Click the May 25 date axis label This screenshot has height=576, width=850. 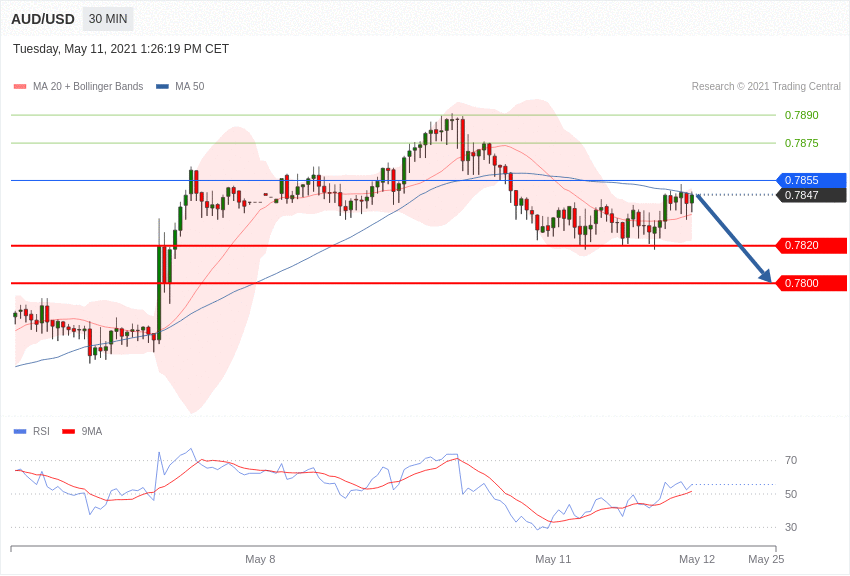click(x=766, y=559)
